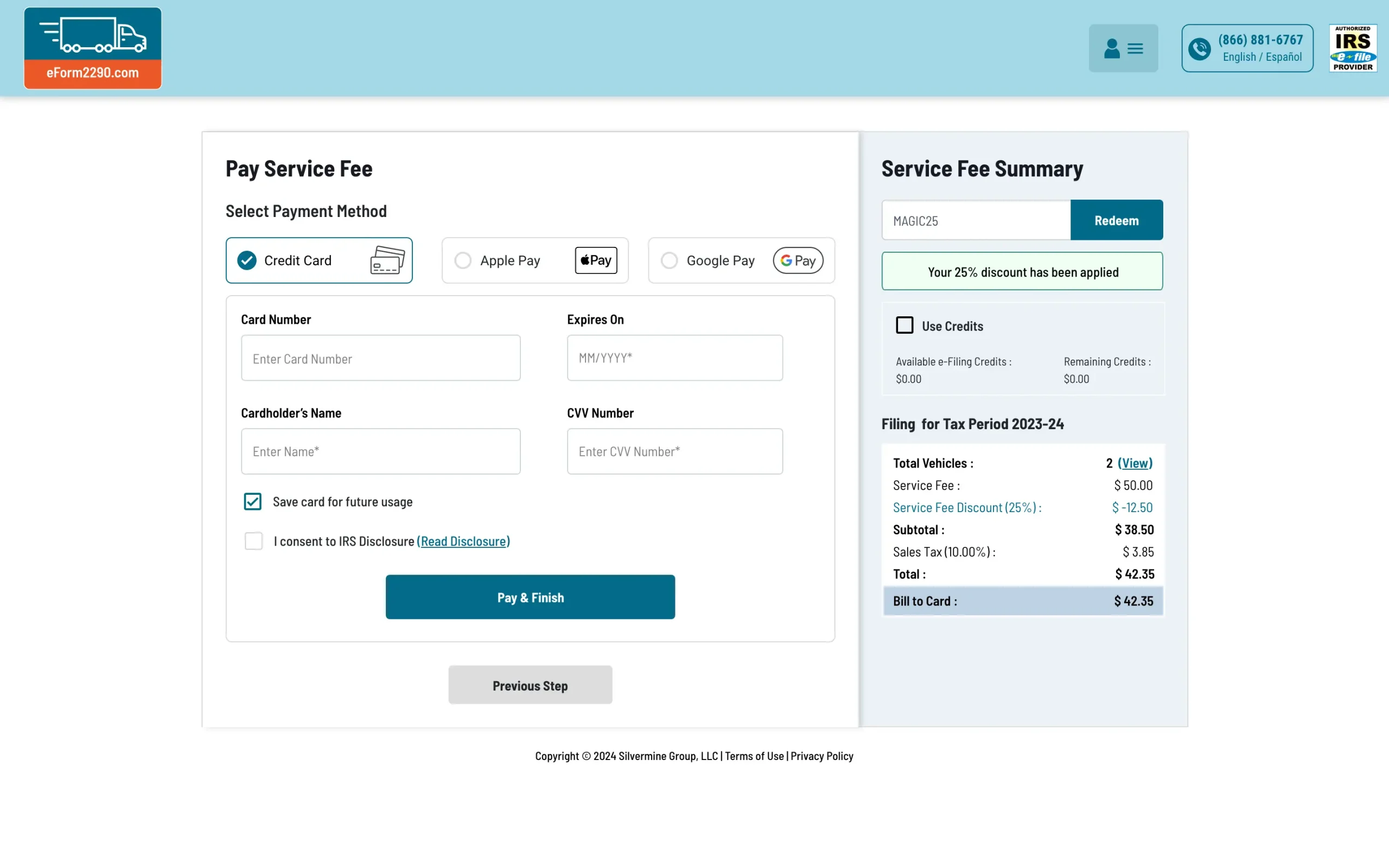
Task: Click the user profile silhouette icon
Action: [x=1112, y=48]
